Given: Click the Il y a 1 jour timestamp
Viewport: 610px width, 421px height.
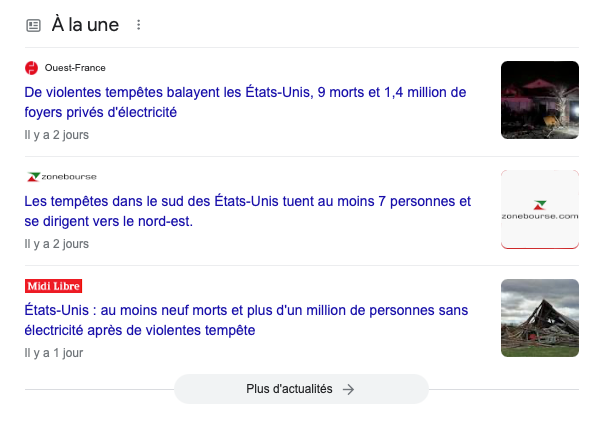Looking at the screenshot, I should (54, 352).
